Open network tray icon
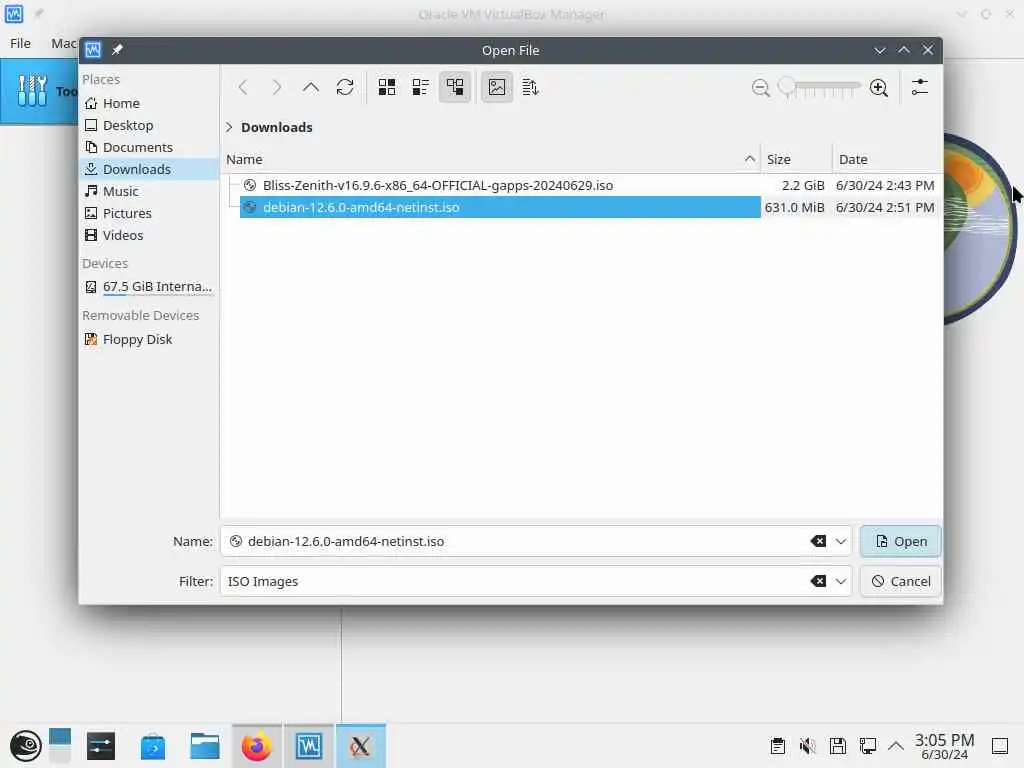This screenshot has width=1024, height=768. click(x=868, y=746)
